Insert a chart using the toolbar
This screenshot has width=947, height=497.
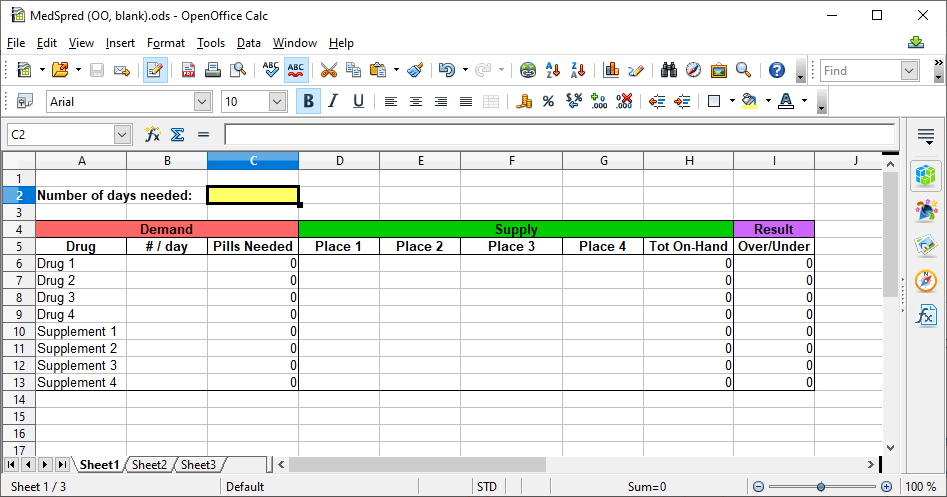610,70
